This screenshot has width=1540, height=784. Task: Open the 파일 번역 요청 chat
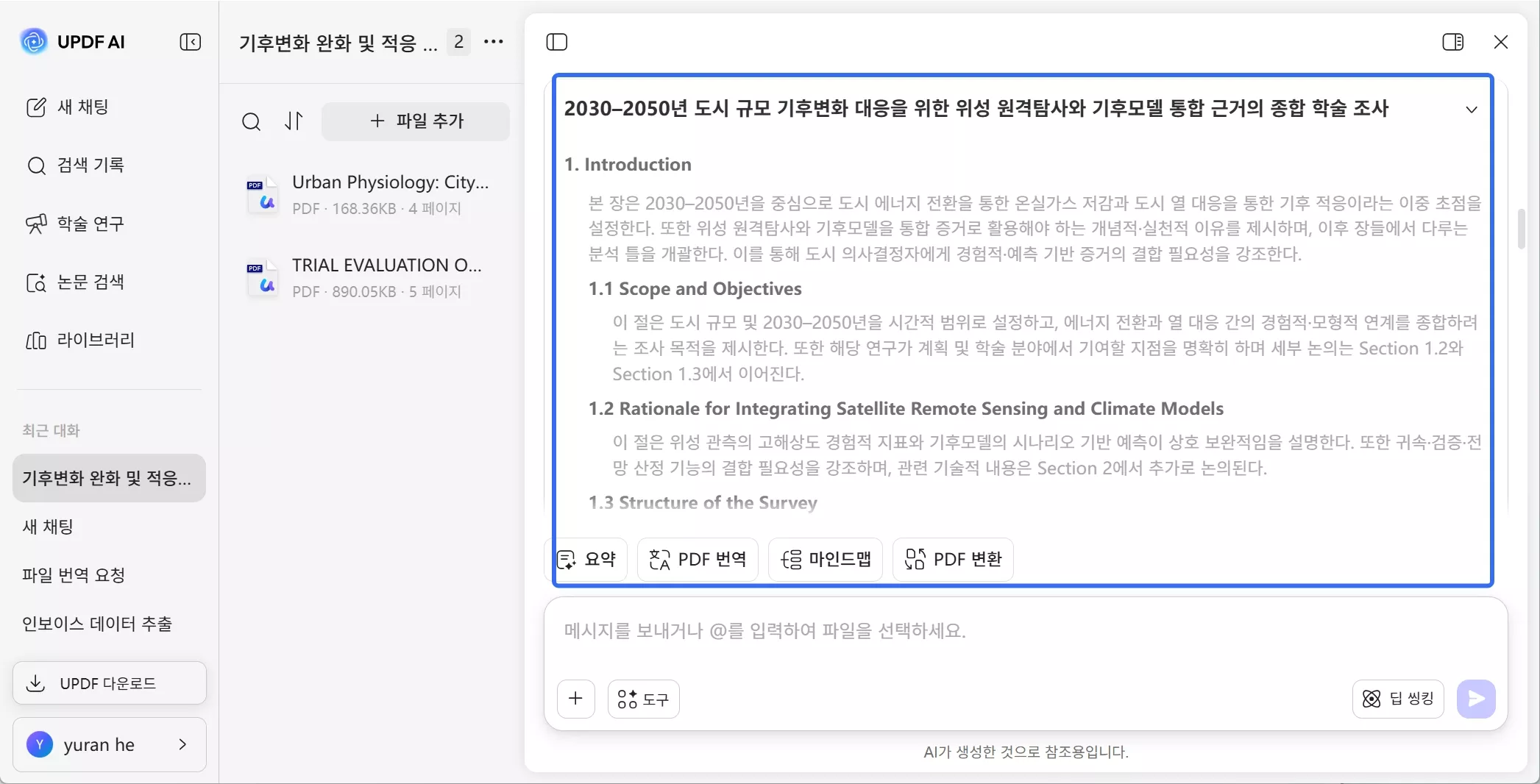[x=74, y=576]
